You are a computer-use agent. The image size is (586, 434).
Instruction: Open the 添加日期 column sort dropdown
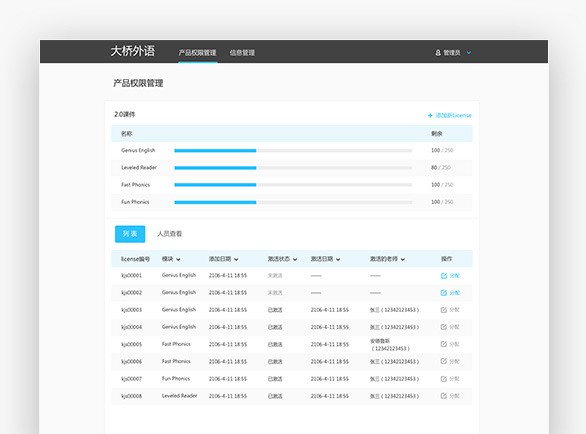[x=236, y=259]
